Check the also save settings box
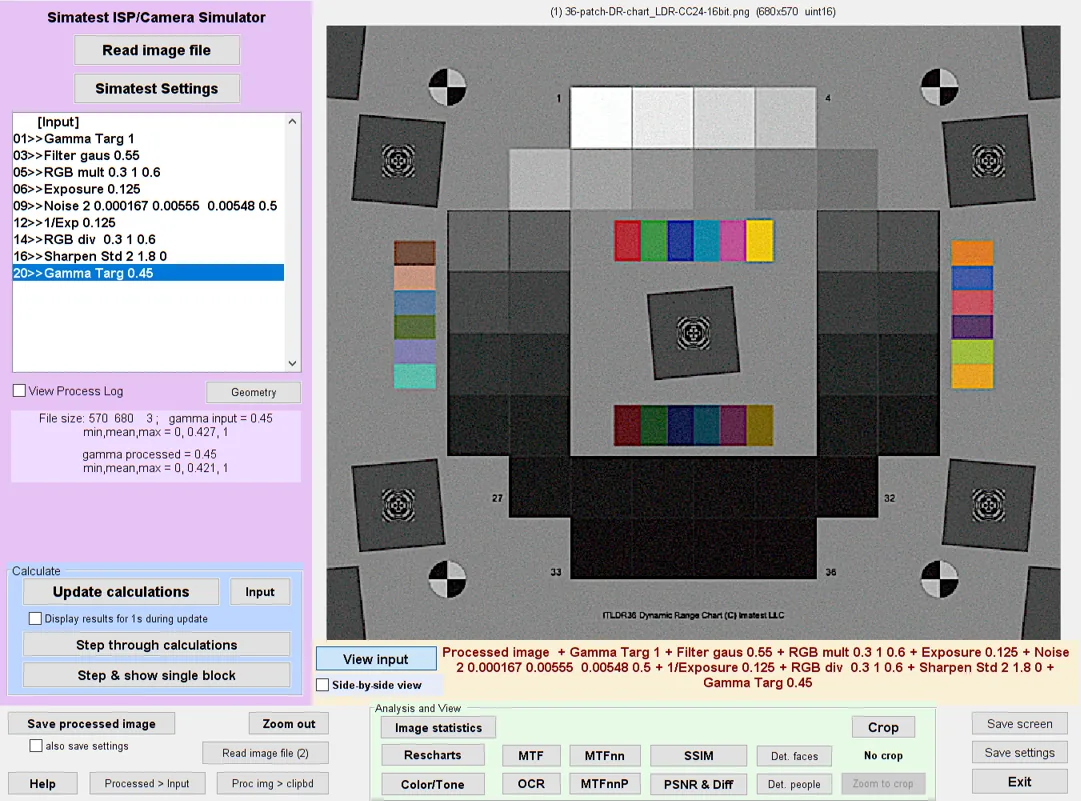Image resolution: width=1081 pixels, height=801 pixels. pos(36,746)
